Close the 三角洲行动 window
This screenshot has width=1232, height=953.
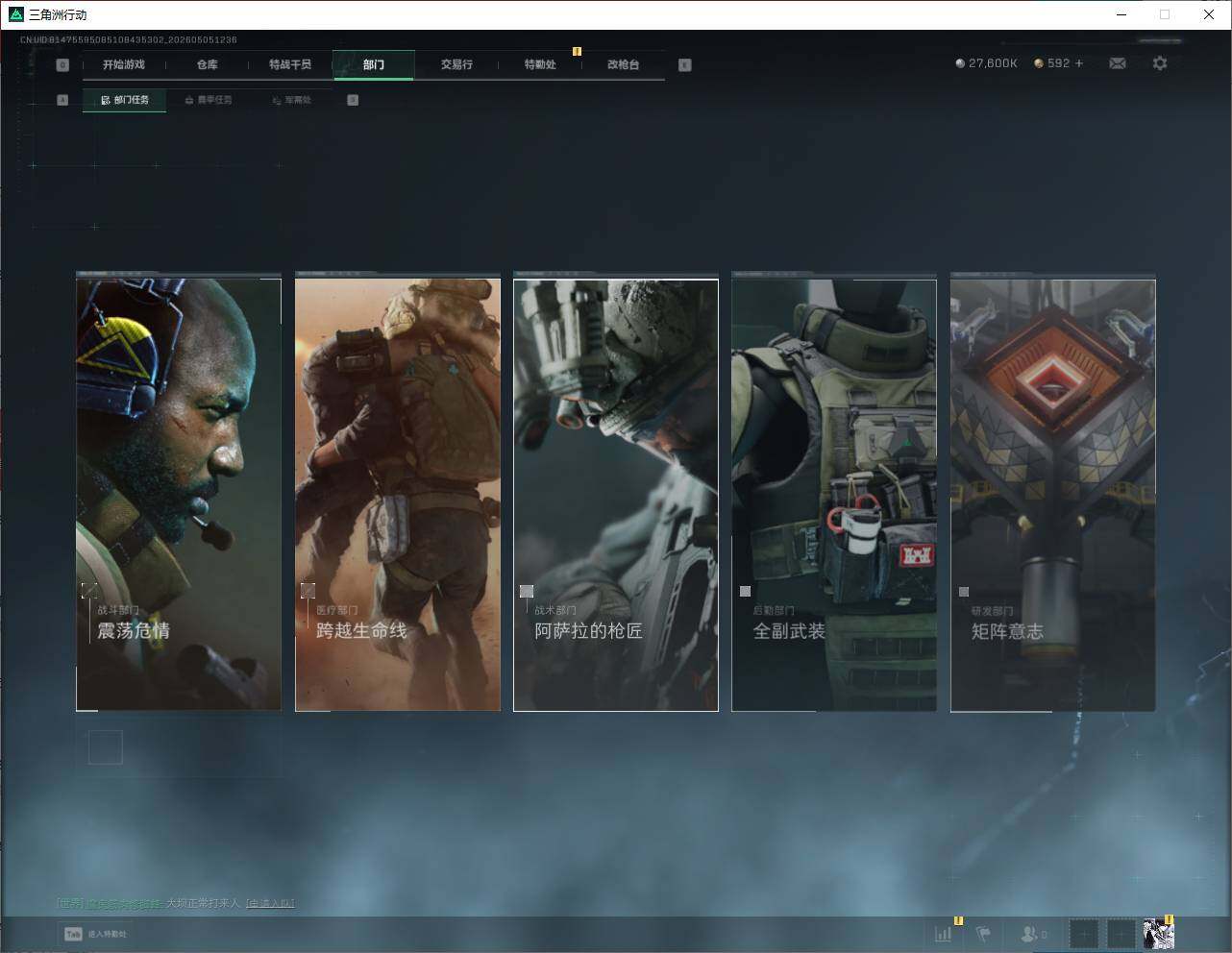[x=1209, y=14]
